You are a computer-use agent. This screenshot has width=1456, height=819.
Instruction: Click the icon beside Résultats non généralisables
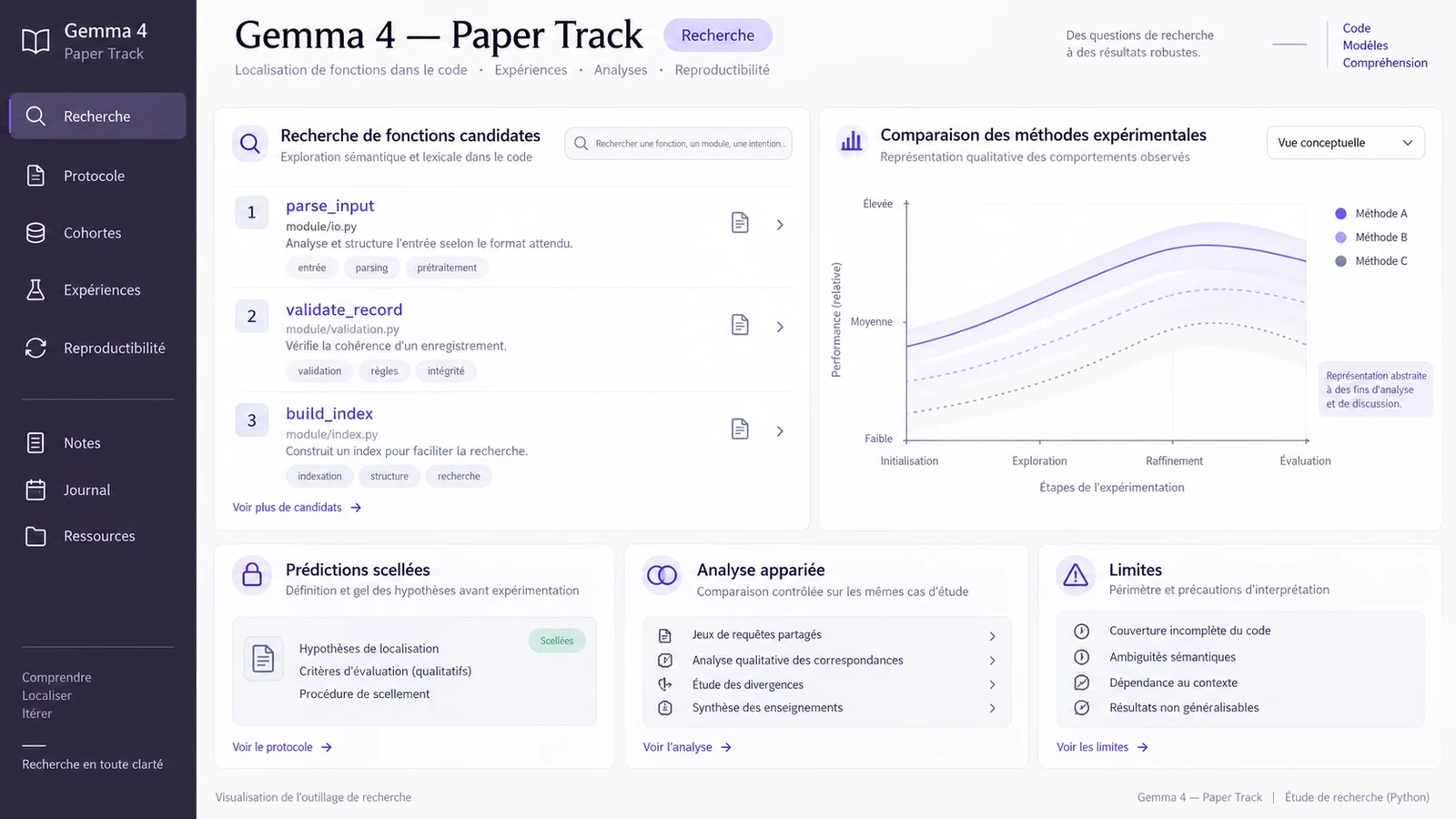(x=1082, y=707)
